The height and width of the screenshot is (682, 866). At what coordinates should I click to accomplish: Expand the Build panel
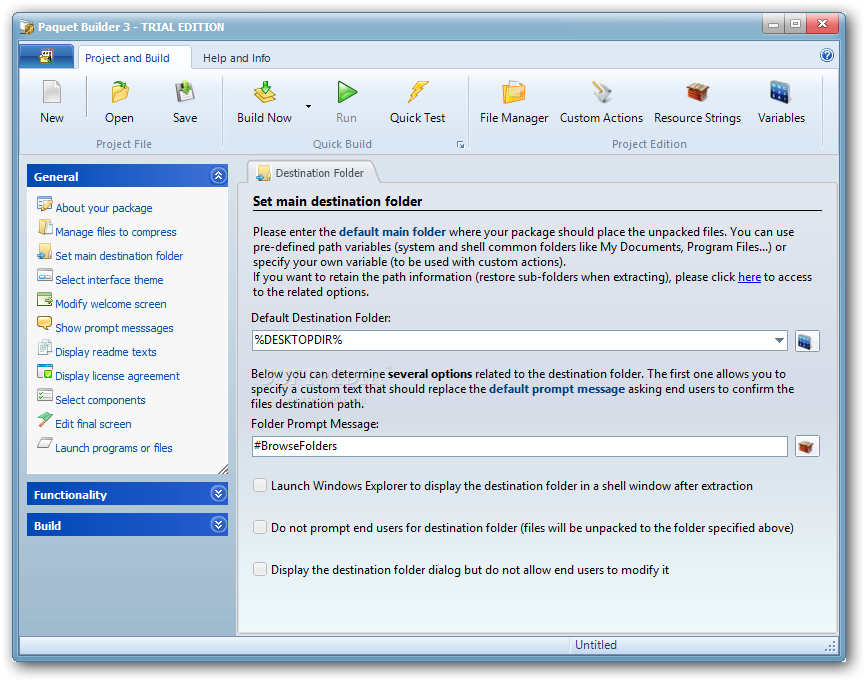click(218, 525)
